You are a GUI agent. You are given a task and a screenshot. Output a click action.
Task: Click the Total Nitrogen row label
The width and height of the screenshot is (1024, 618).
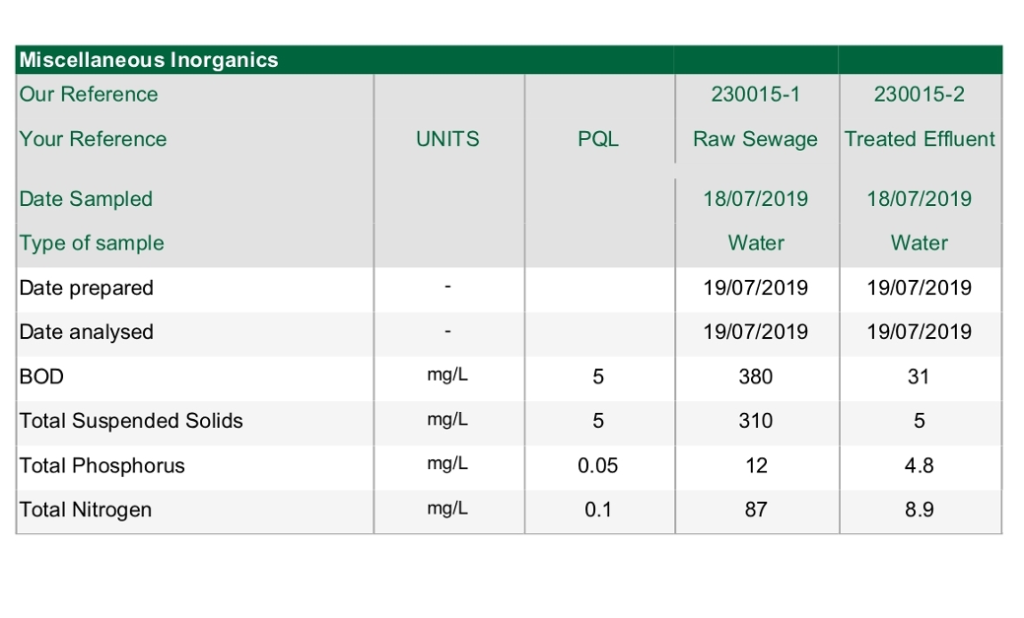(x=86, y=510)
